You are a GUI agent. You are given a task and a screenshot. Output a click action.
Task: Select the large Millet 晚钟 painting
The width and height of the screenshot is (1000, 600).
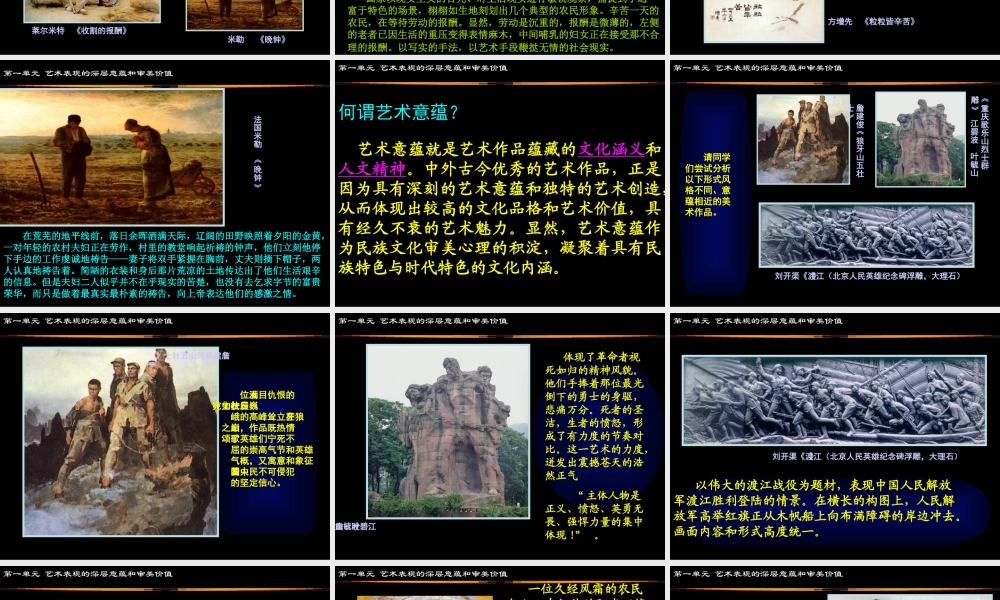112,157
